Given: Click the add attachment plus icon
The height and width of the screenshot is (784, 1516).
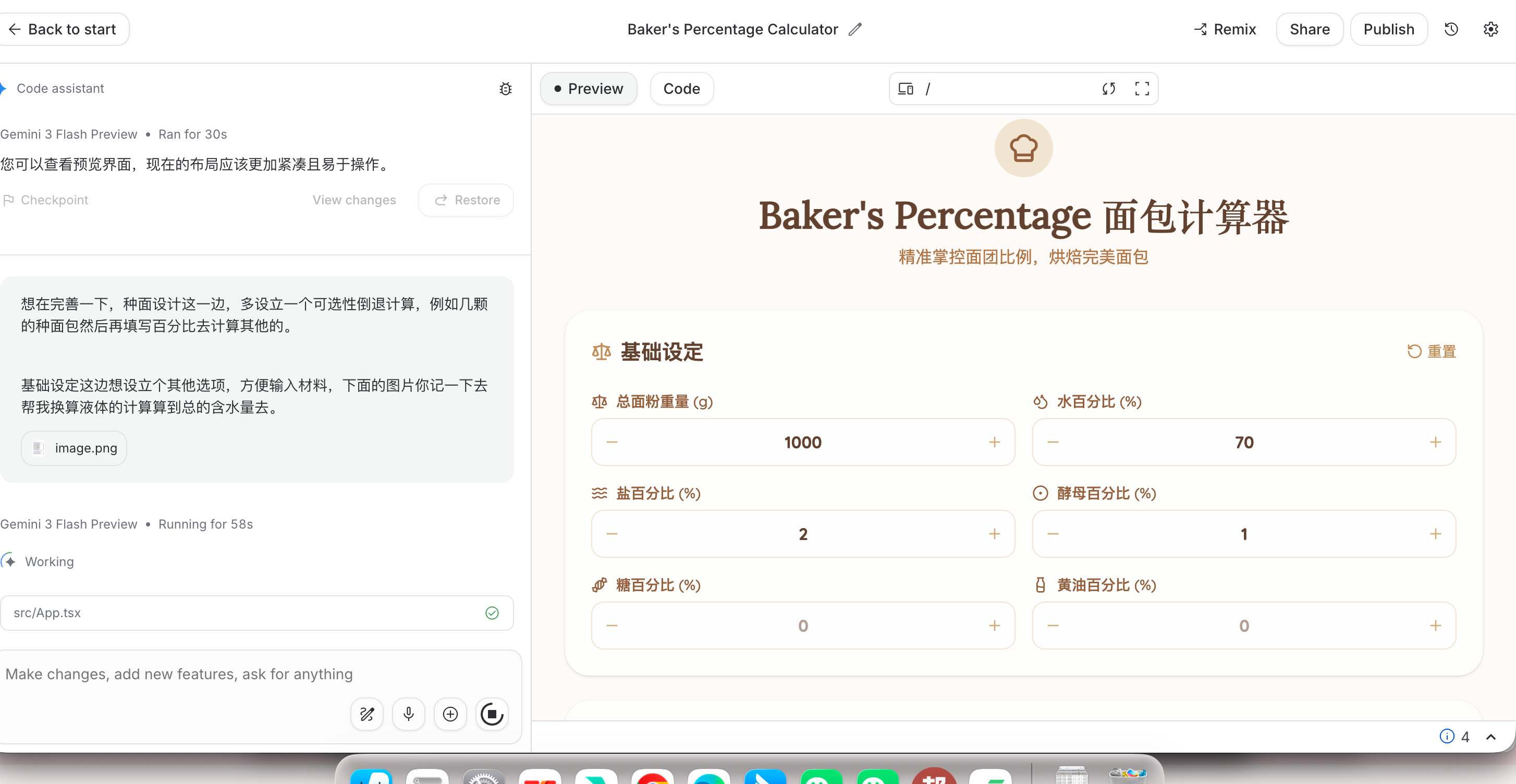Looking at the screenshot, I should click(x=450, y=714).
